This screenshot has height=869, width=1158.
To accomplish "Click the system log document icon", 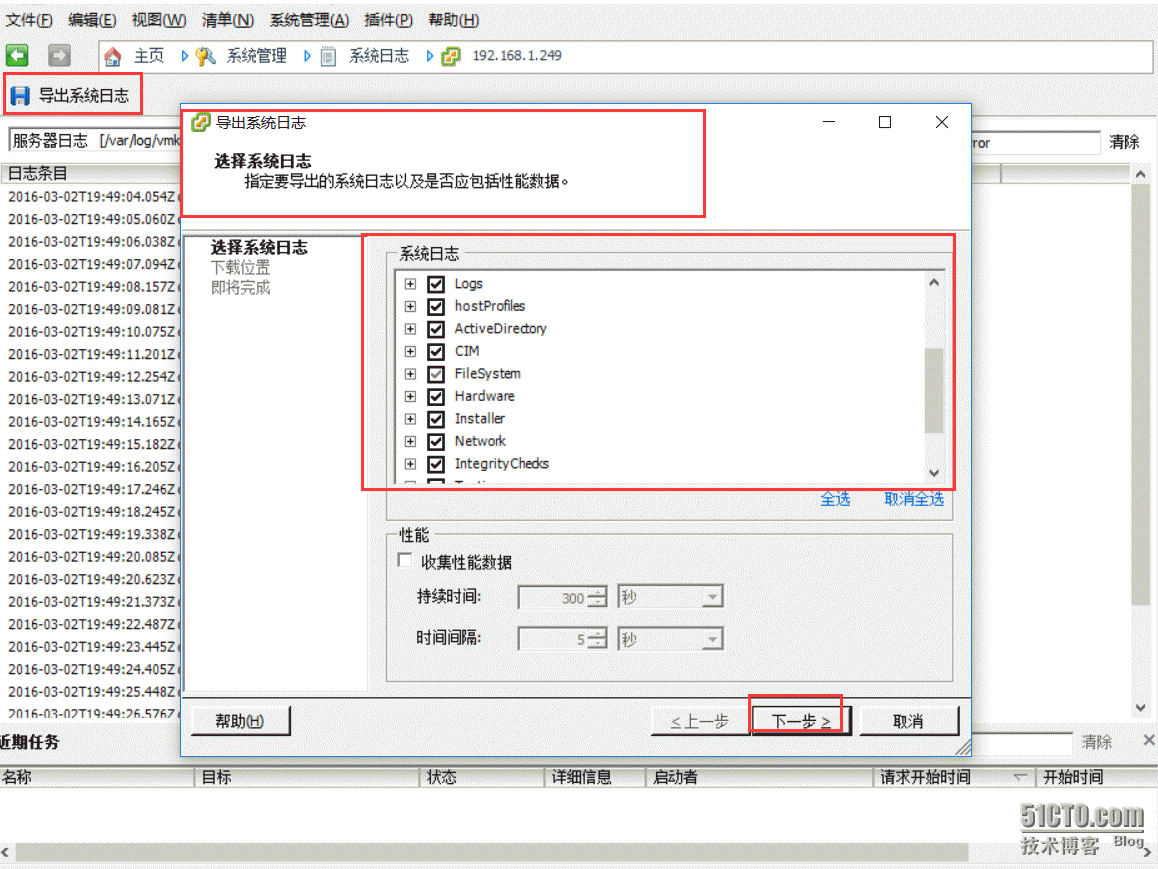I will point(329,56).
